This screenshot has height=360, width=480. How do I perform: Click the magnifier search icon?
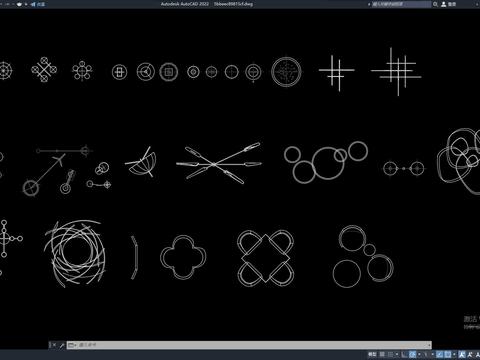435,4
